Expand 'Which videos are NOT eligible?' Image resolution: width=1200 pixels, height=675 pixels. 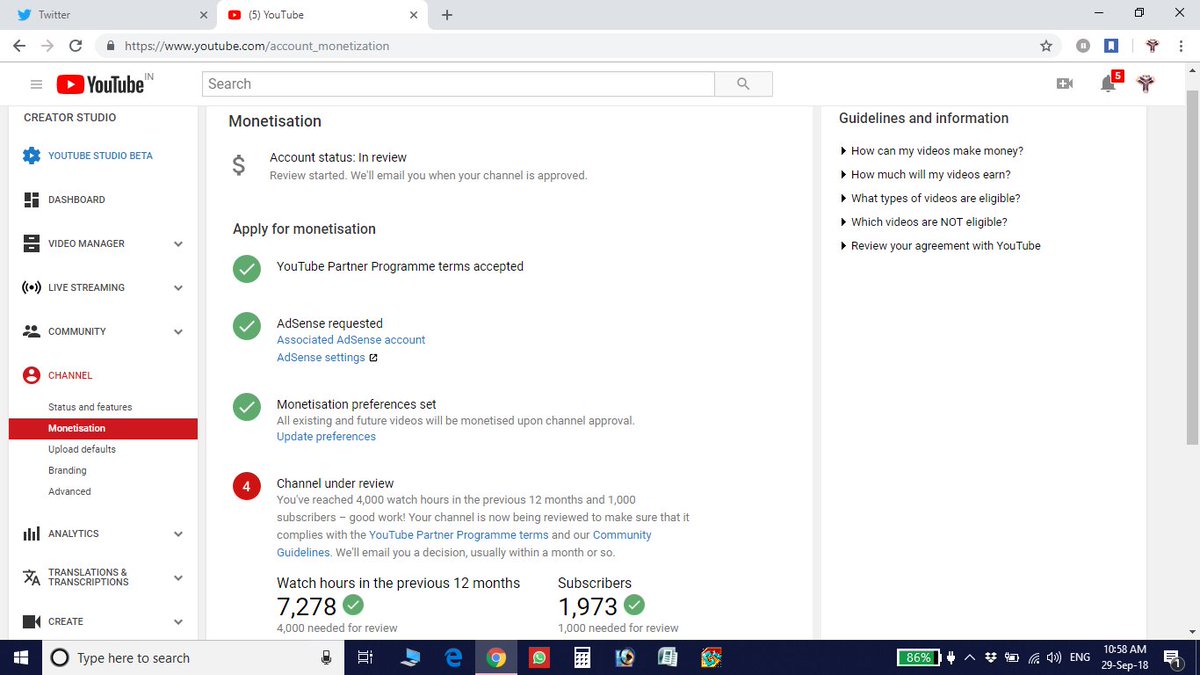click(x=923, y=222)
